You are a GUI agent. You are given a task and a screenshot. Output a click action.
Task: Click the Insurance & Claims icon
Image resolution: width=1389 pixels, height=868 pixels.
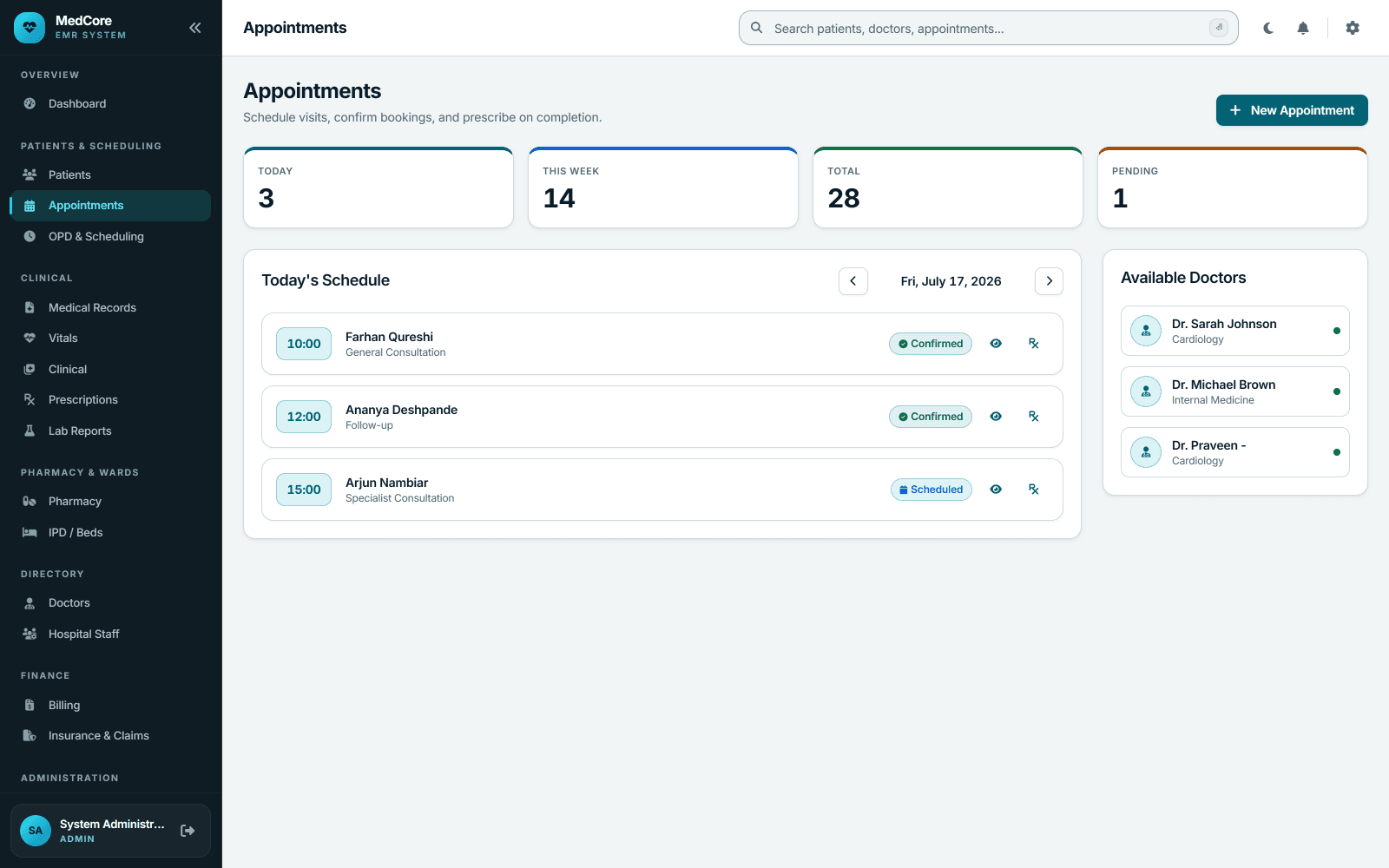30,735
